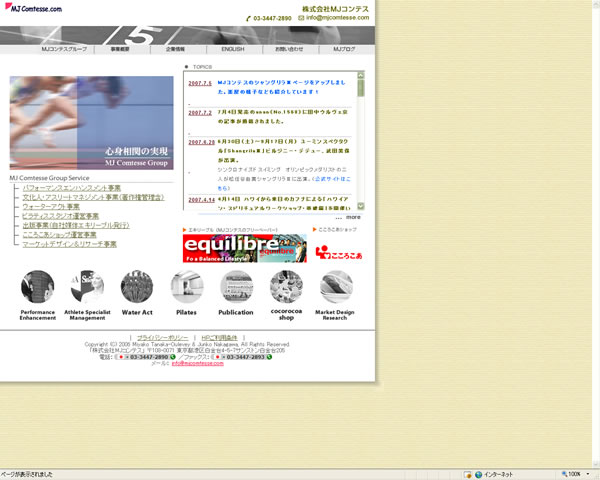Screen dimensions: 600x480
Task: Click the equilibre banner image
Action: pos(245,248)
